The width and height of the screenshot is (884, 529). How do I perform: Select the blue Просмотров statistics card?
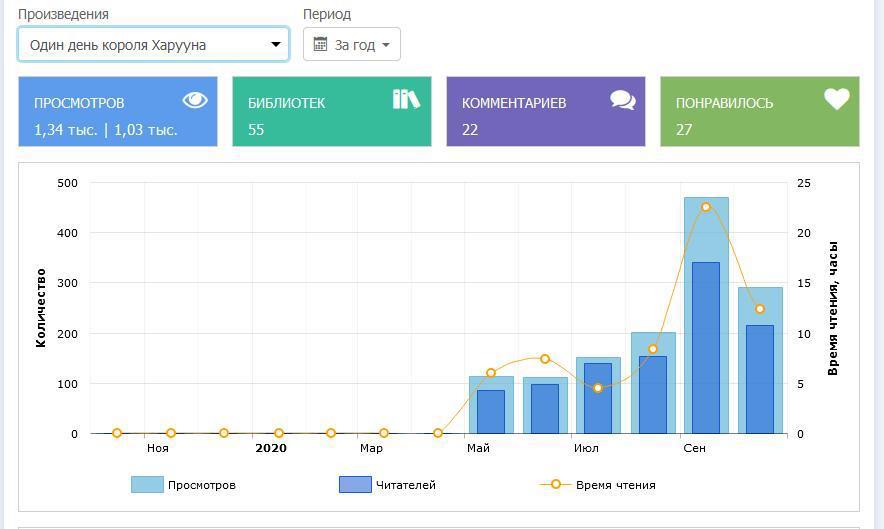[117, 111]
